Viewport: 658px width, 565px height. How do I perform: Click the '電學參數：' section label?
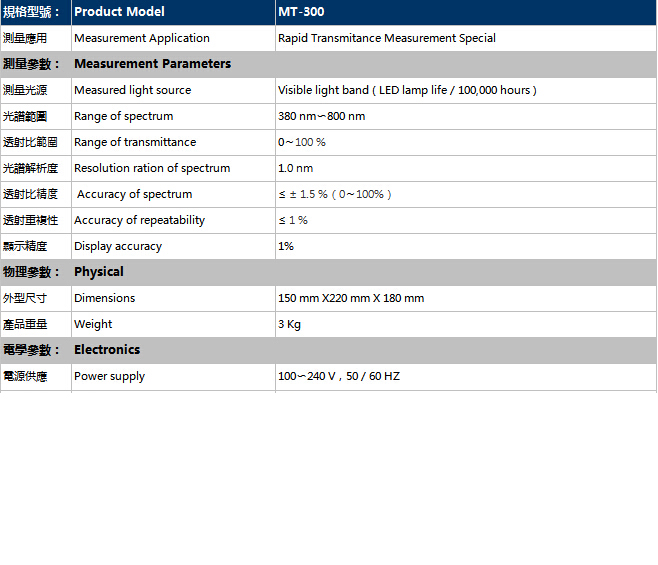(x=31, y=350)
